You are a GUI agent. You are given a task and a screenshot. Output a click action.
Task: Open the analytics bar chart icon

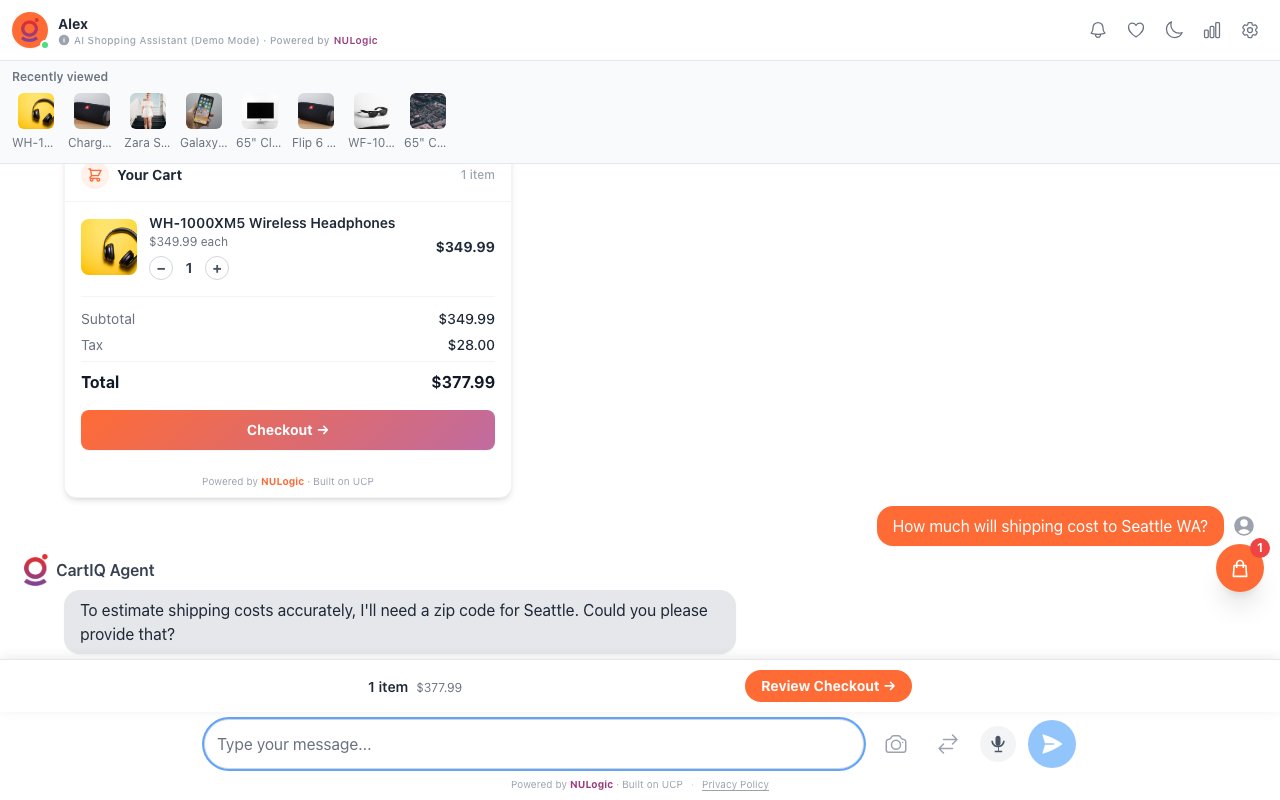coord(1212,30)
